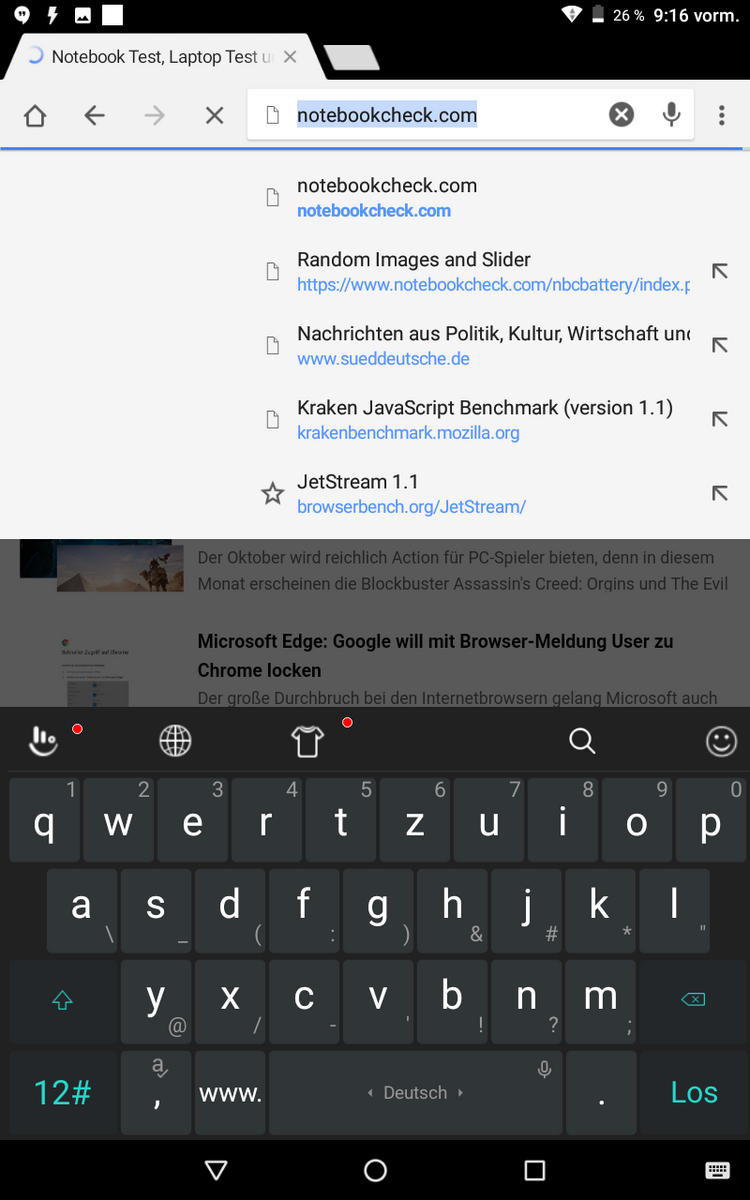The height and width of the screenshot is (1200, 750).
Task: Switch to 12# symbols keyboard layout
Action: pos(62,1093)
